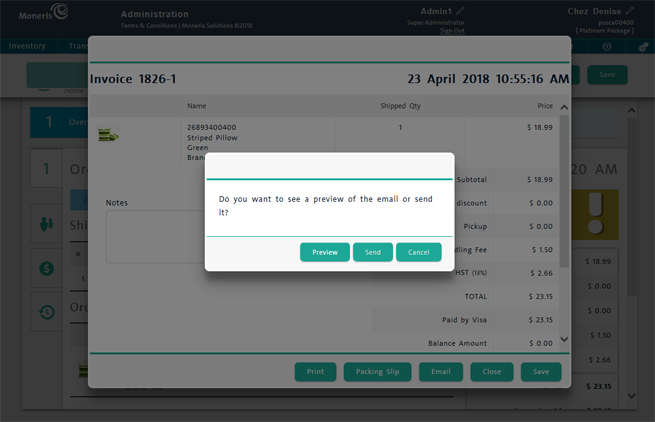Screen dimensions: 655x422
Task: Click the Print invoice button
Action: [x=315, y=372]
